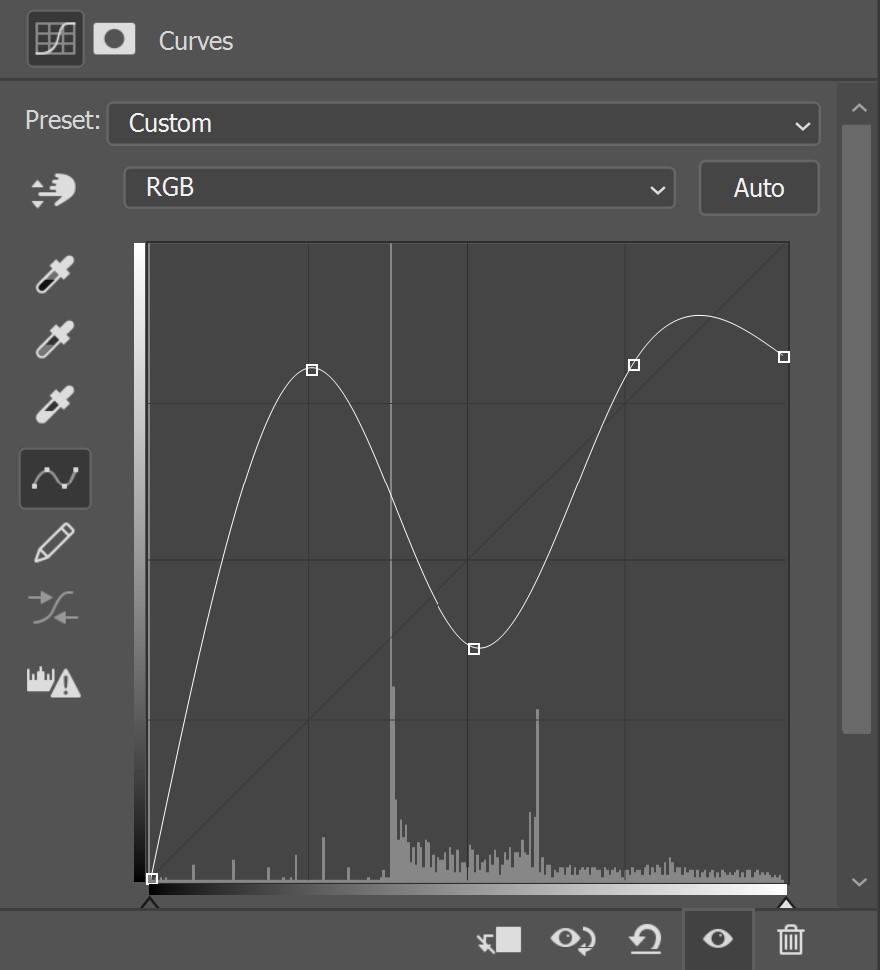The image size is (880, 970).
Task: Reset adjustment to defaults with the reset arrow
Action: click(645, 940)
